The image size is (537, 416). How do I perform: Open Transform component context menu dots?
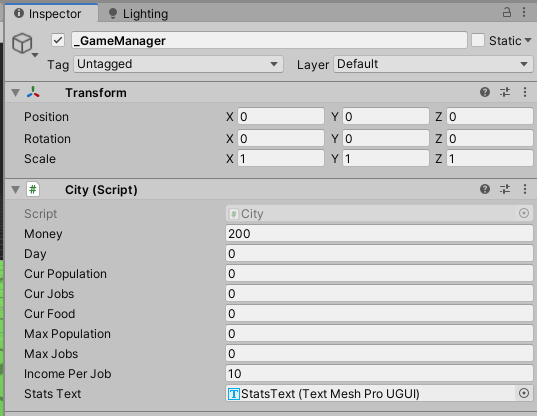(x=525, y=92)
